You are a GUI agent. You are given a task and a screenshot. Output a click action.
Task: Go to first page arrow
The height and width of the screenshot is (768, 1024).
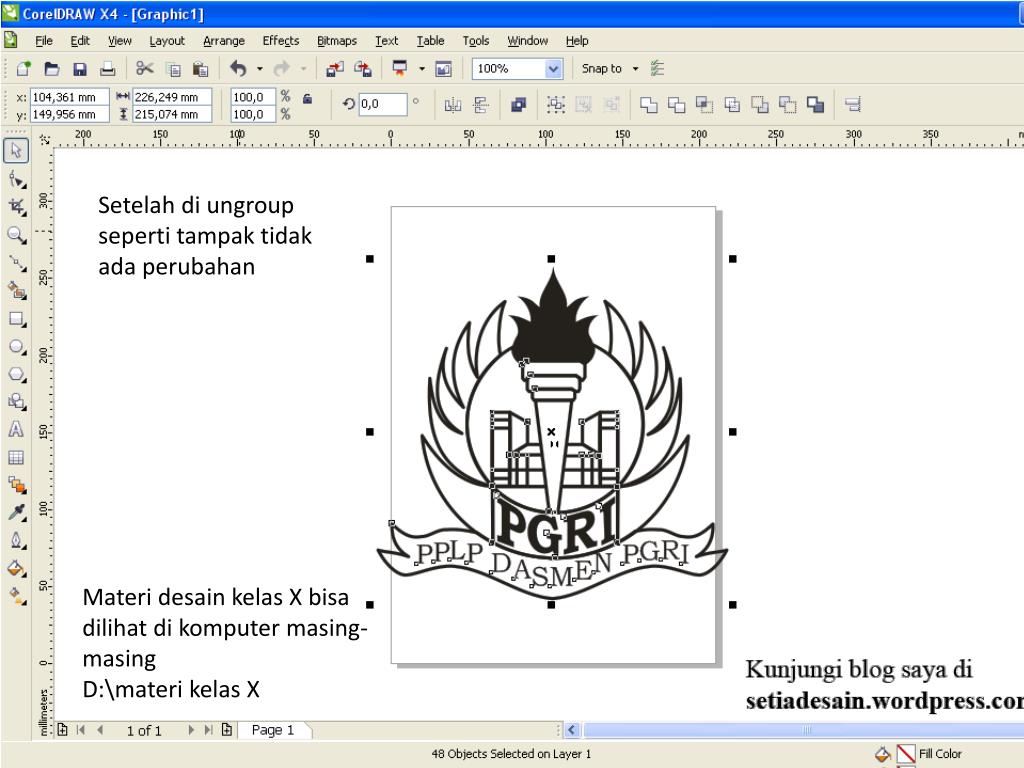point(81,730)
